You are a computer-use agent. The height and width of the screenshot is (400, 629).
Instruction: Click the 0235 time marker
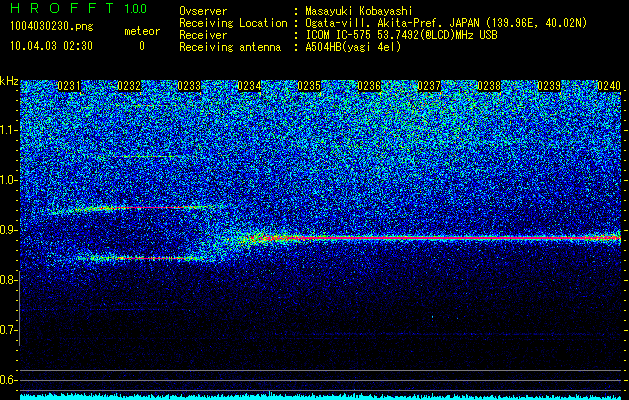tap(309, 86)
